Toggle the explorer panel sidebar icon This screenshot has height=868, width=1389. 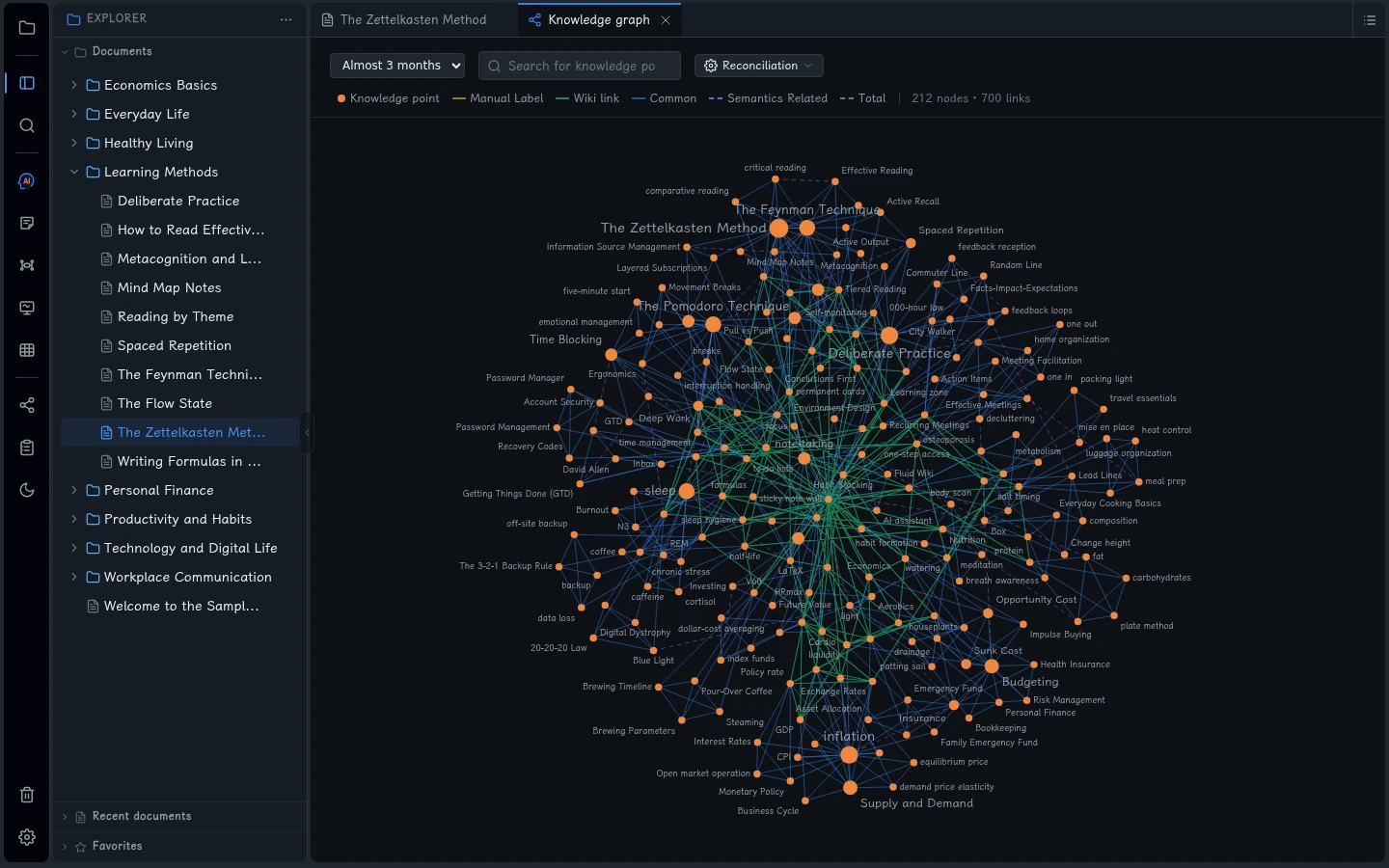[27, 83]
